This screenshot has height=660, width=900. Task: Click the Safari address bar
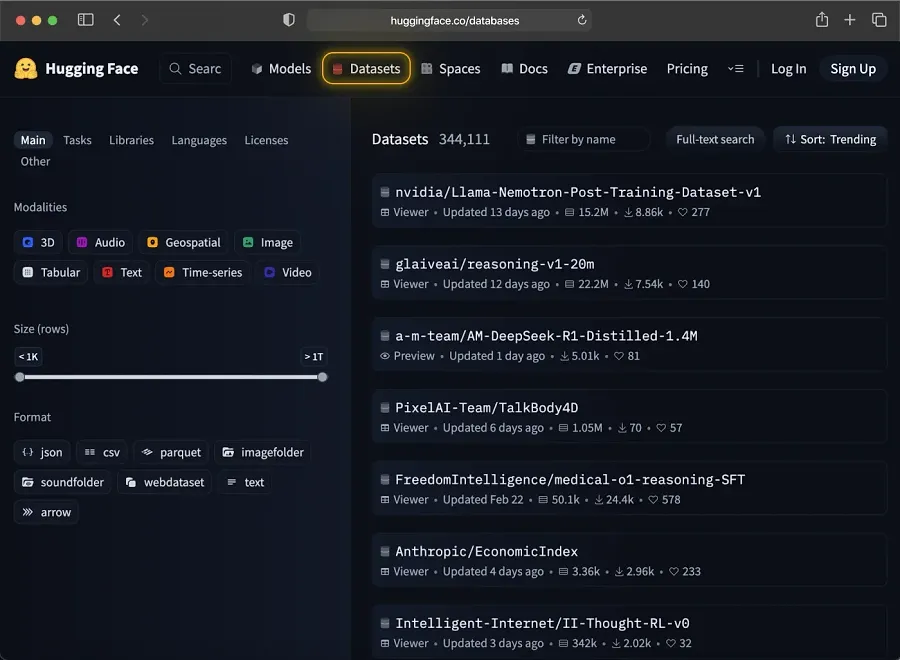(449, 20)
